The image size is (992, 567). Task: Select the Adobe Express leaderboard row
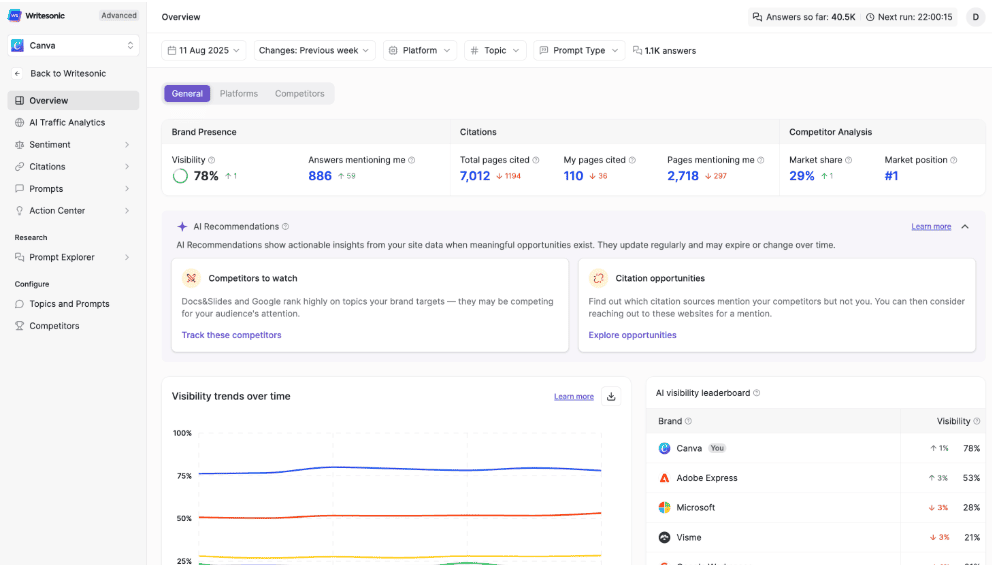coord(816,478)
